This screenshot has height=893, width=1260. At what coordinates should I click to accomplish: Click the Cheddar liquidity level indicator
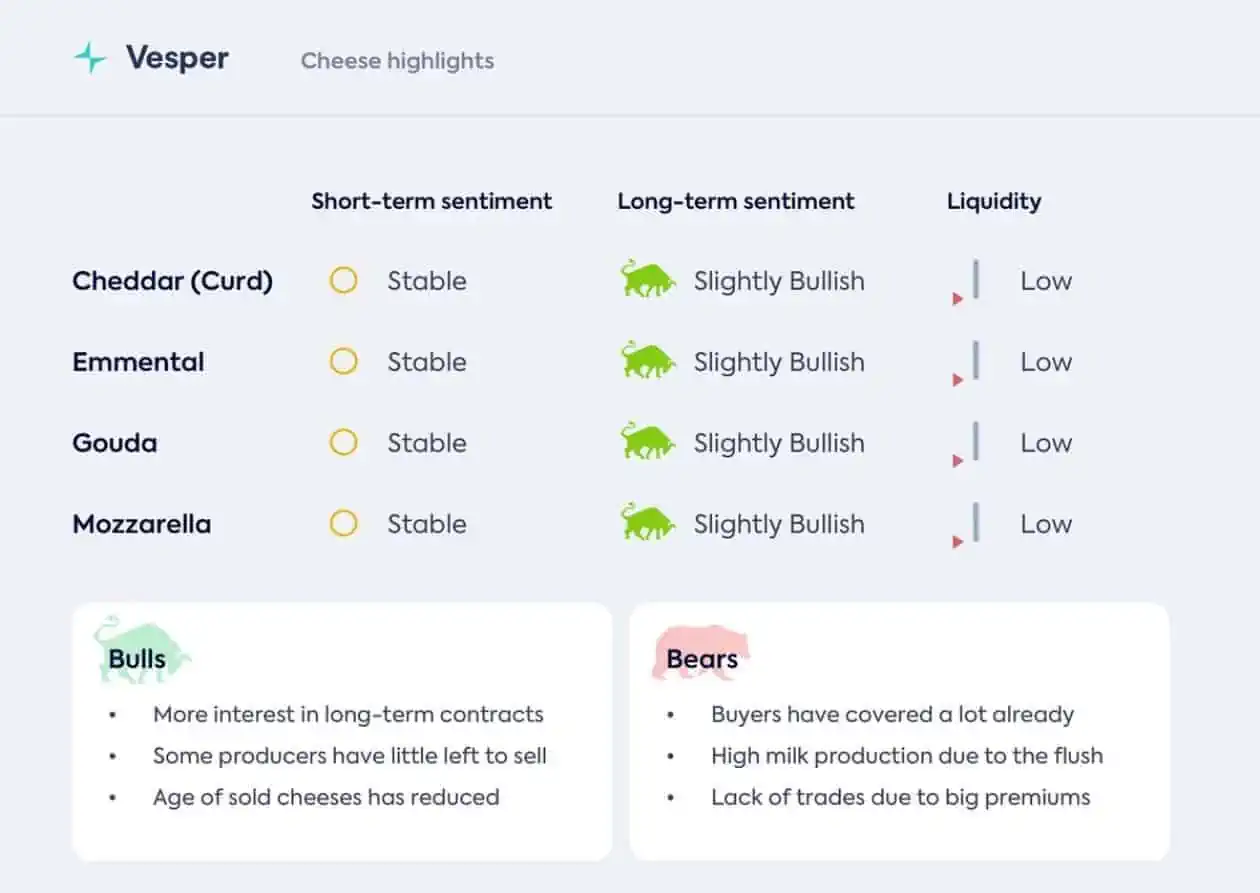[x=966, y=283]
